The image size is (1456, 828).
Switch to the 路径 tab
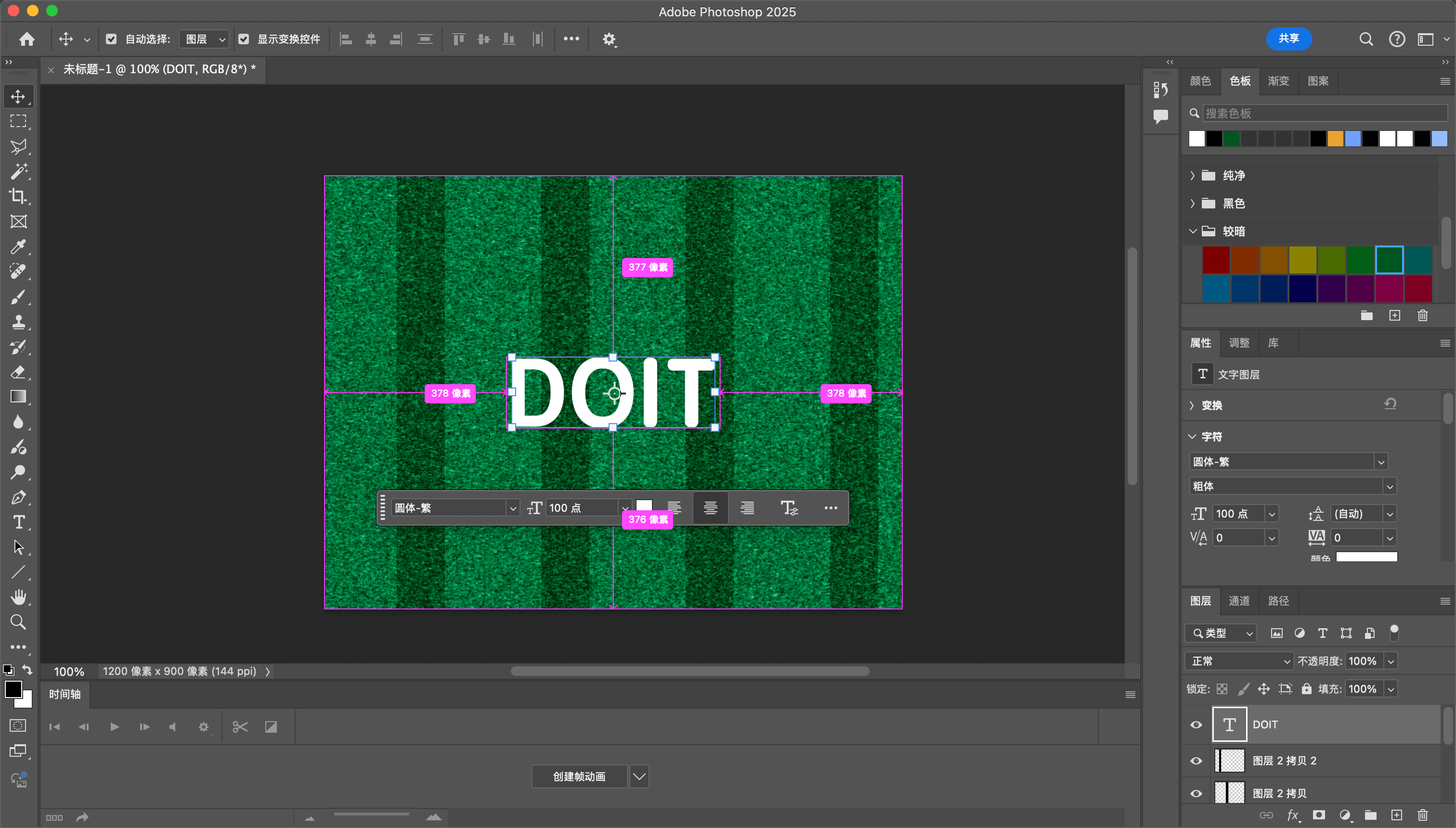tap(1278, 601)
